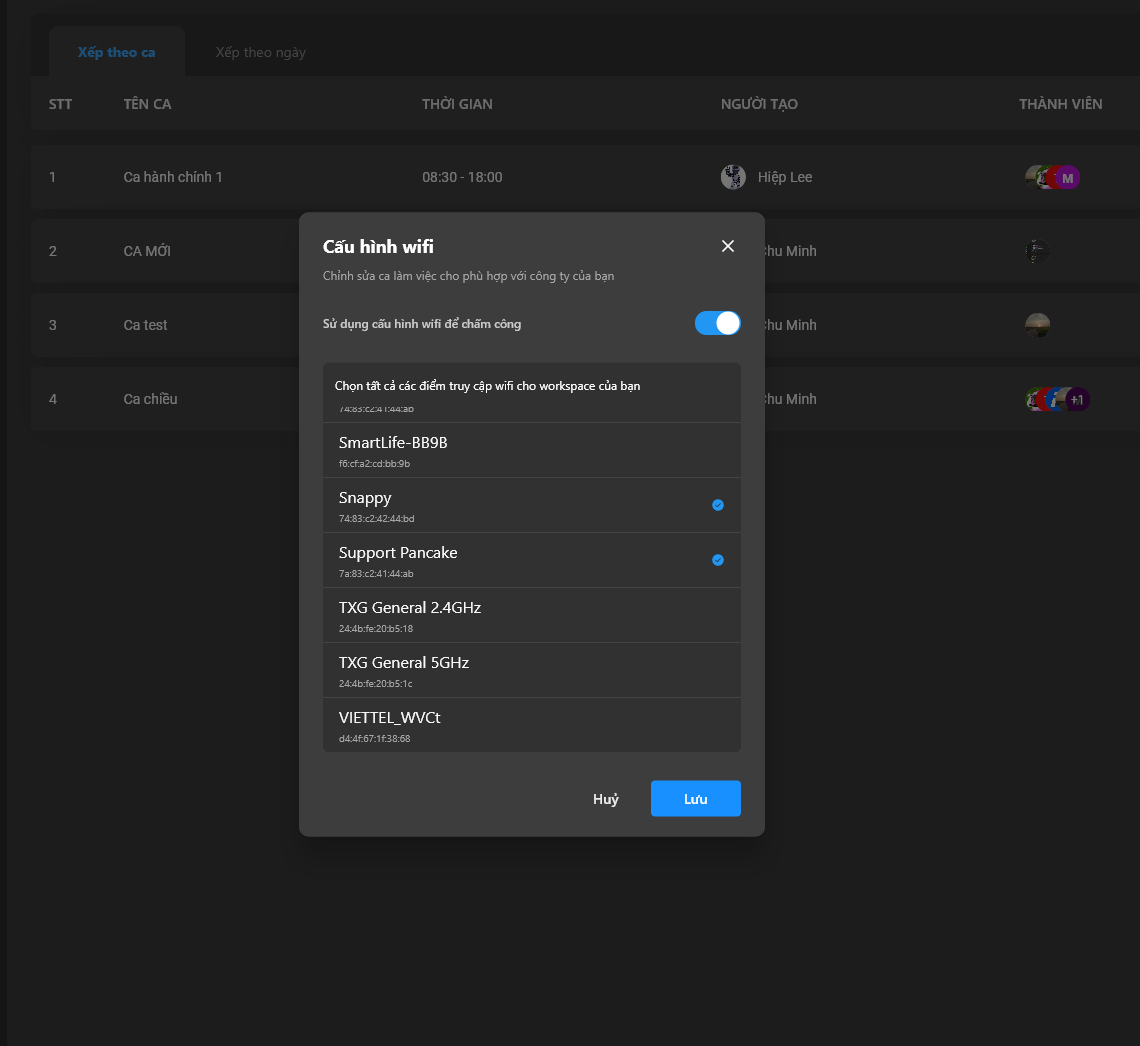Select VIETTEL_WVCt wifi access point
Viewport: 1140px width, 1046px height.
(530, 725)
